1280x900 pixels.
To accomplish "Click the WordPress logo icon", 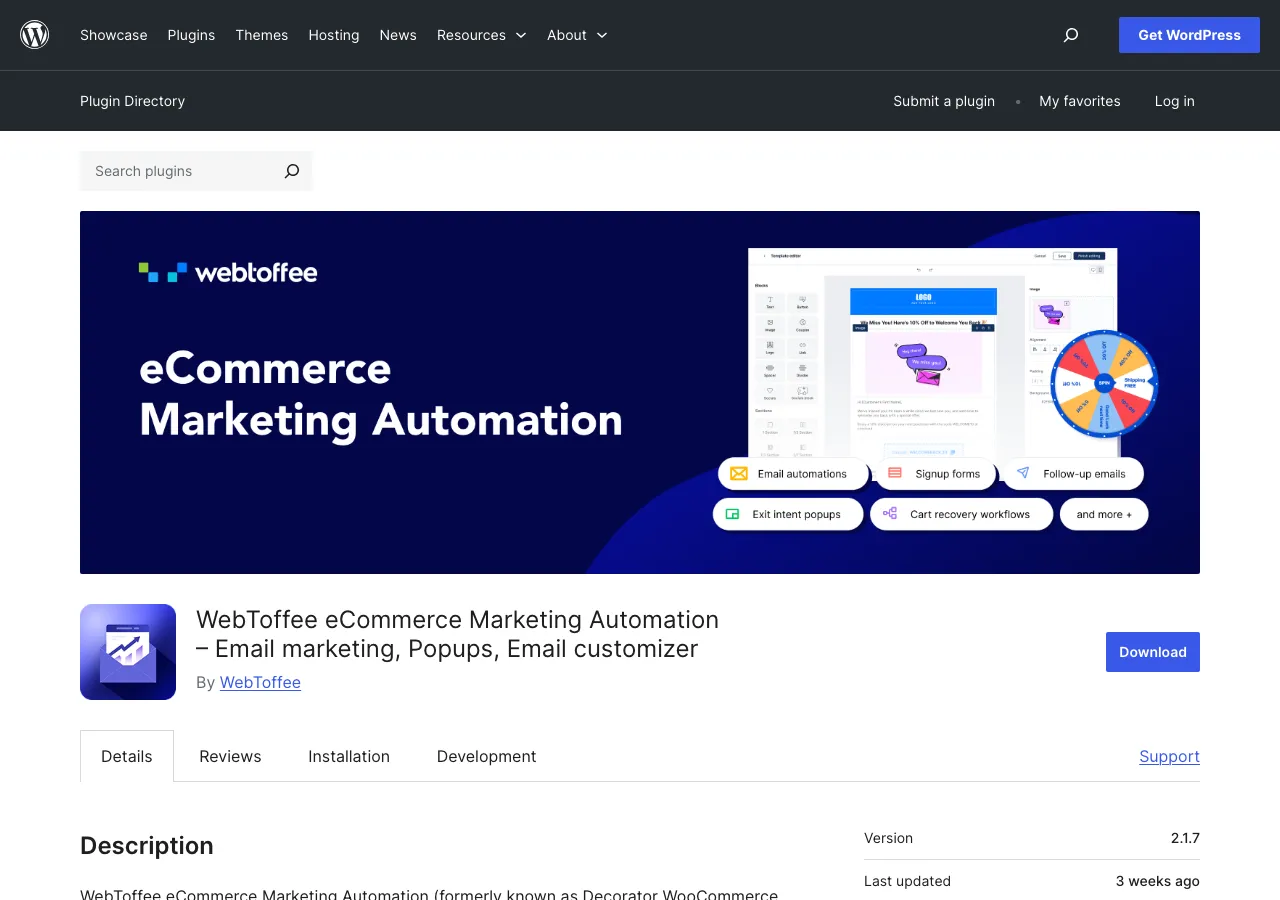I will tap(35, 35).
